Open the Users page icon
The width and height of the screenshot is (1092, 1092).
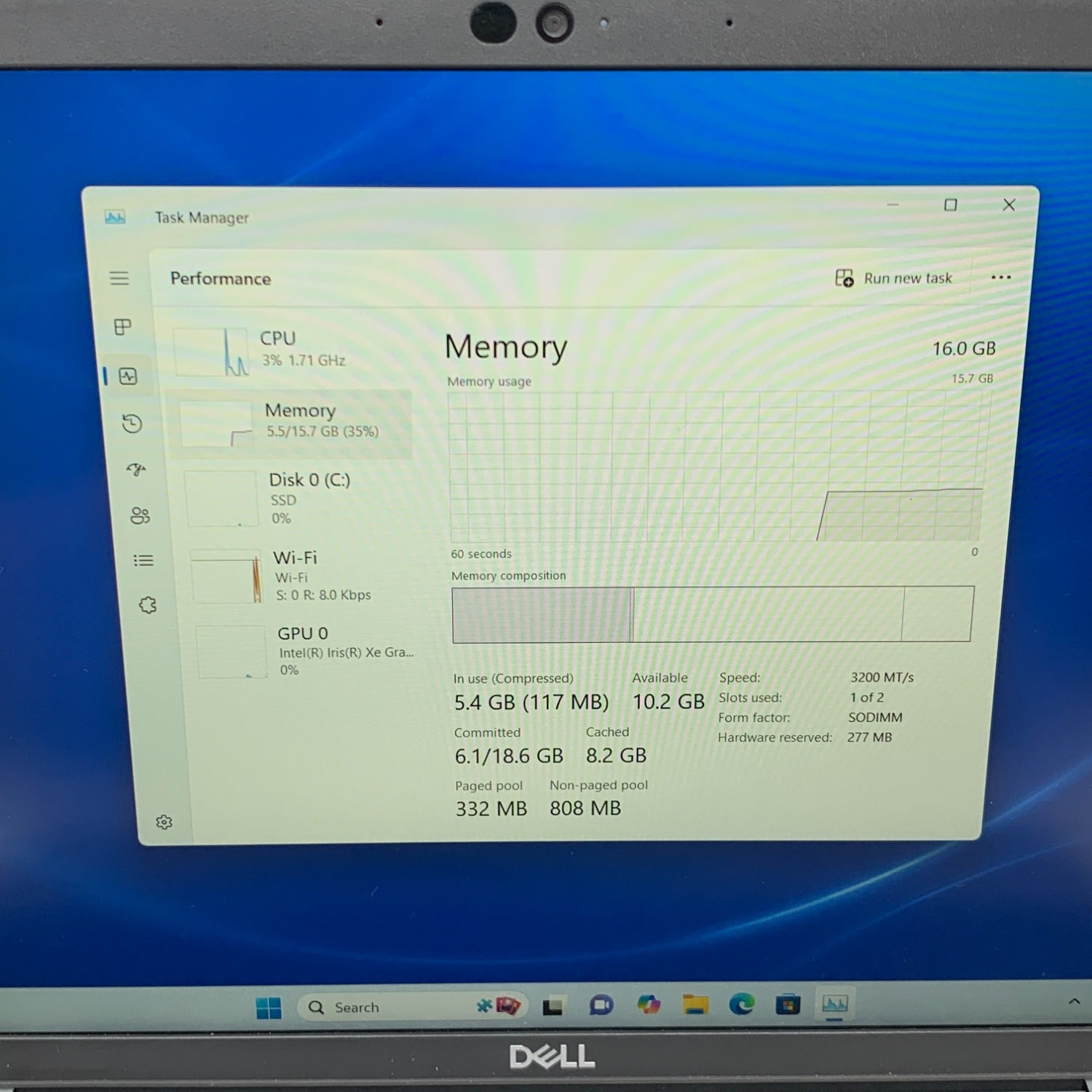pyautogui.click(x=140, y=515)
